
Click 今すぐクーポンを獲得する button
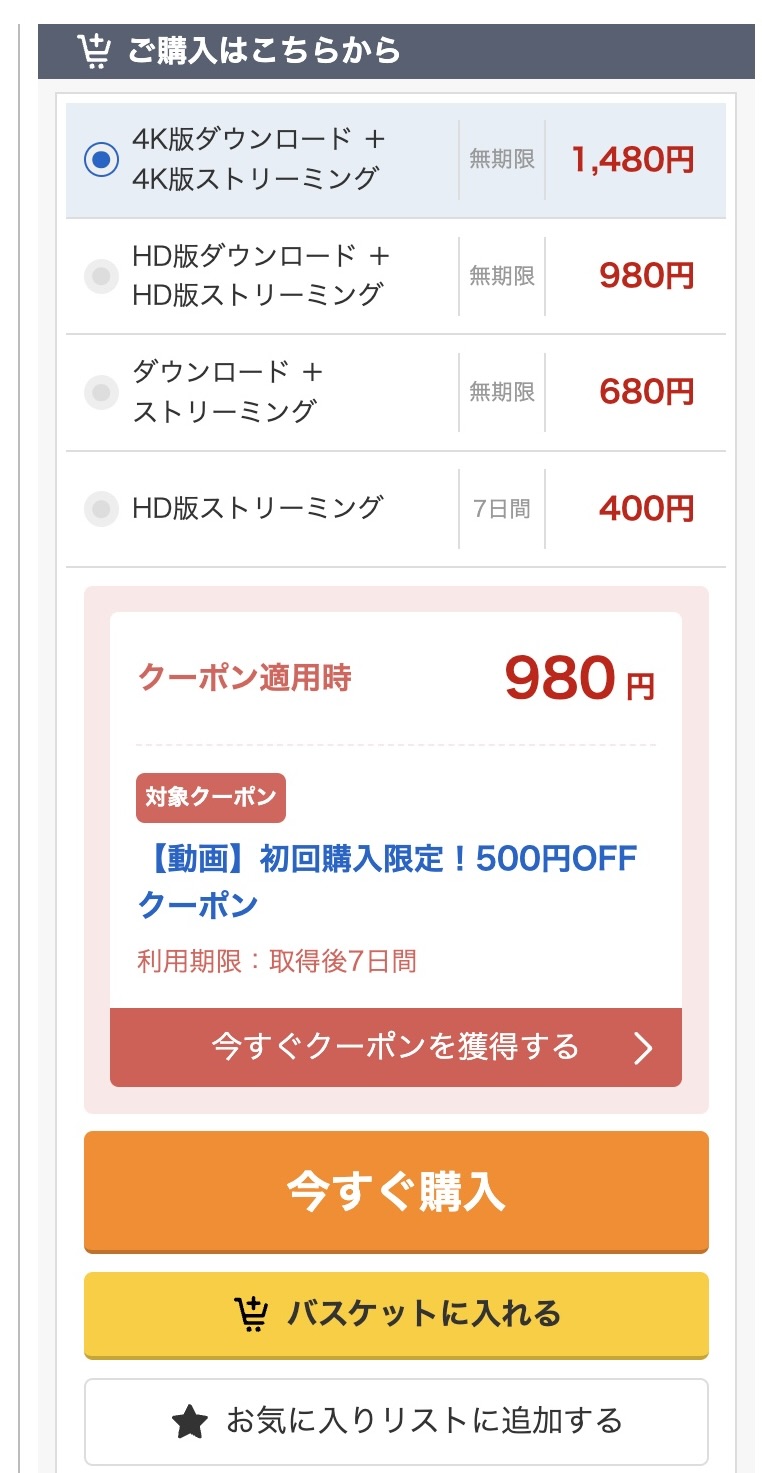point(396,1047)
